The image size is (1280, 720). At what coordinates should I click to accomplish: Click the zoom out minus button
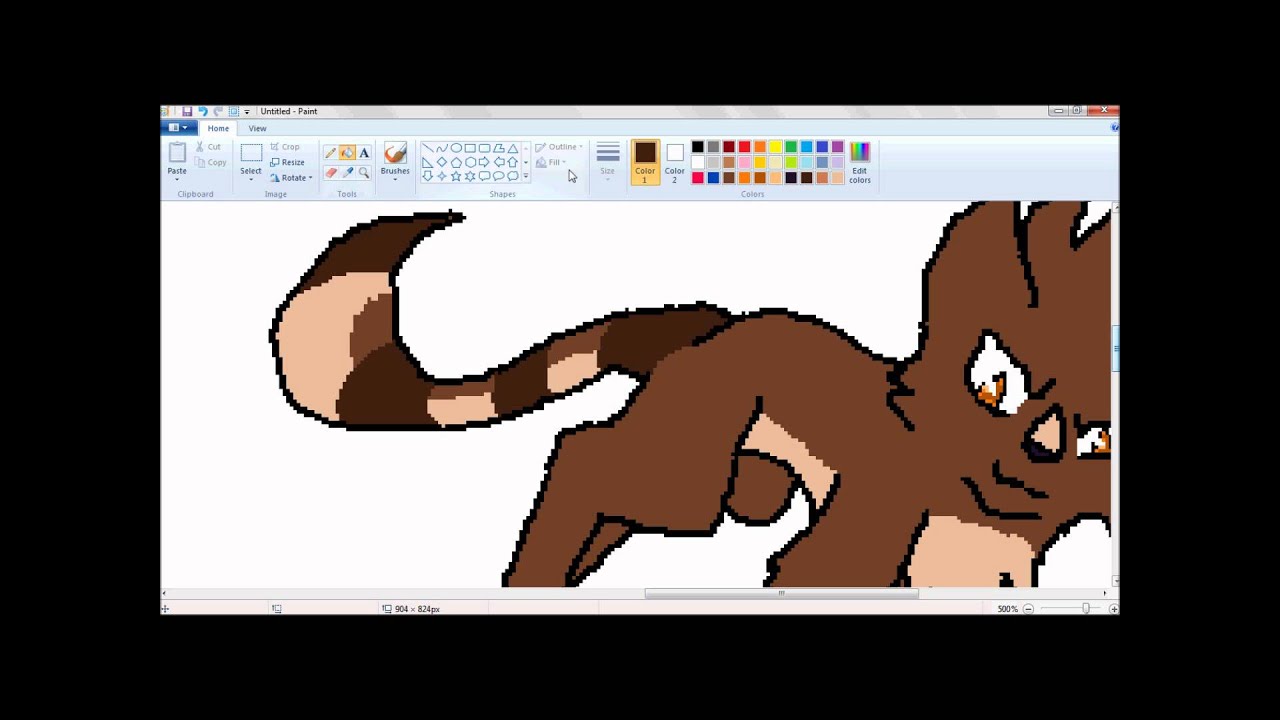click(x=1028, y=609)
